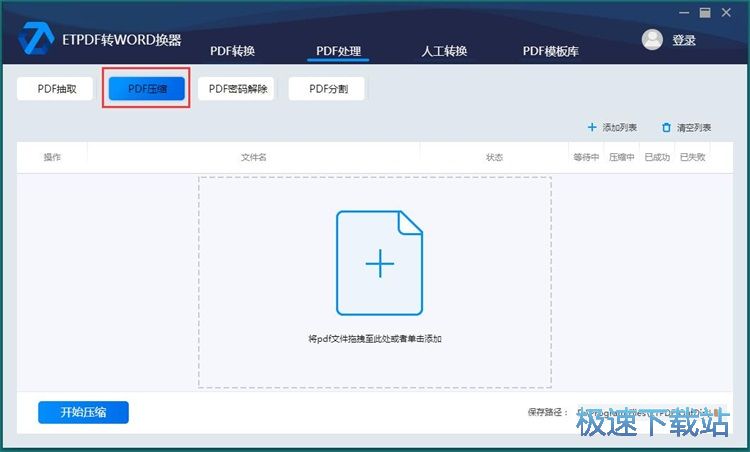This screenshot has height=452, width=750.
Task: Click the 清空列表 label
Action: [694, 128]
